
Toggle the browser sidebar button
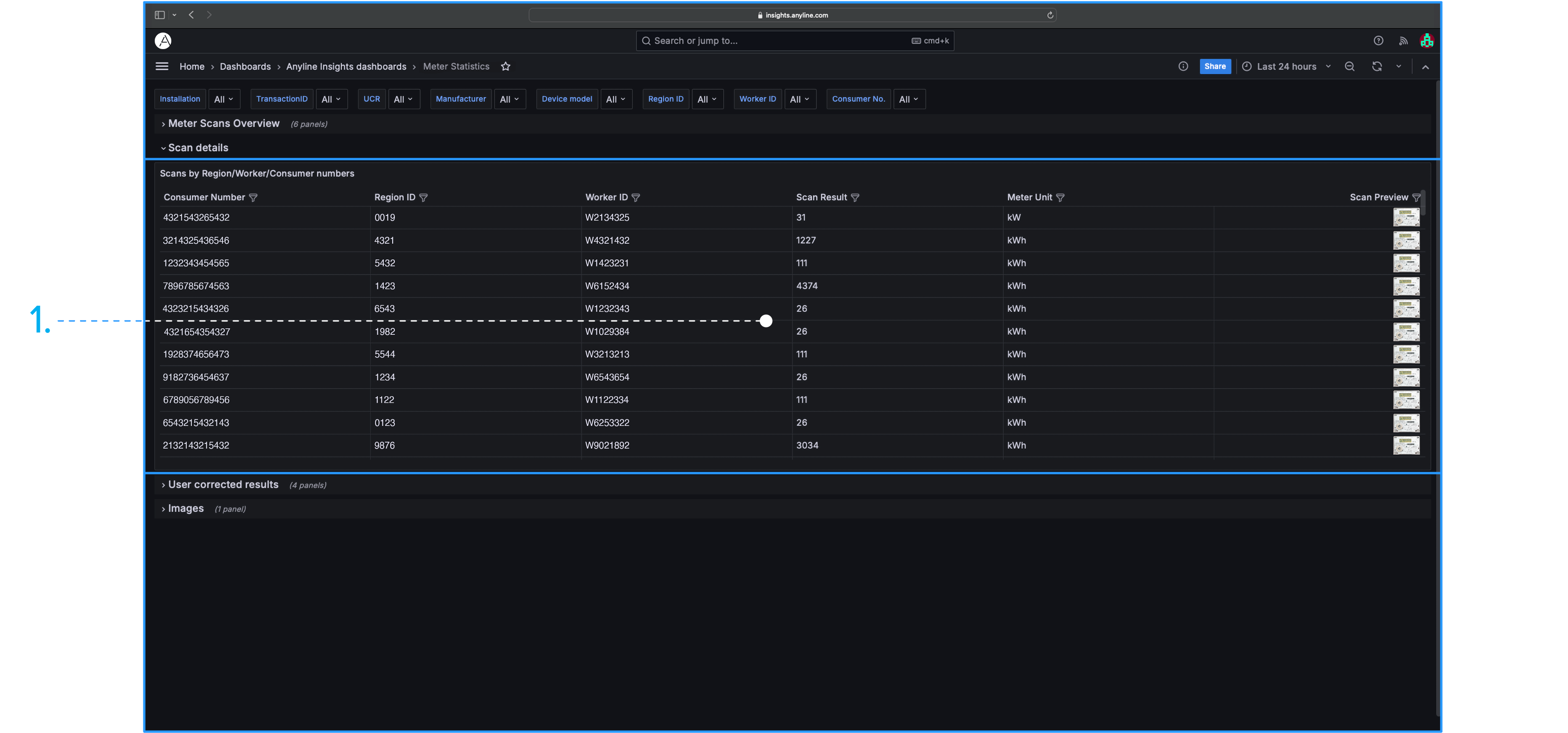[160, 15]
